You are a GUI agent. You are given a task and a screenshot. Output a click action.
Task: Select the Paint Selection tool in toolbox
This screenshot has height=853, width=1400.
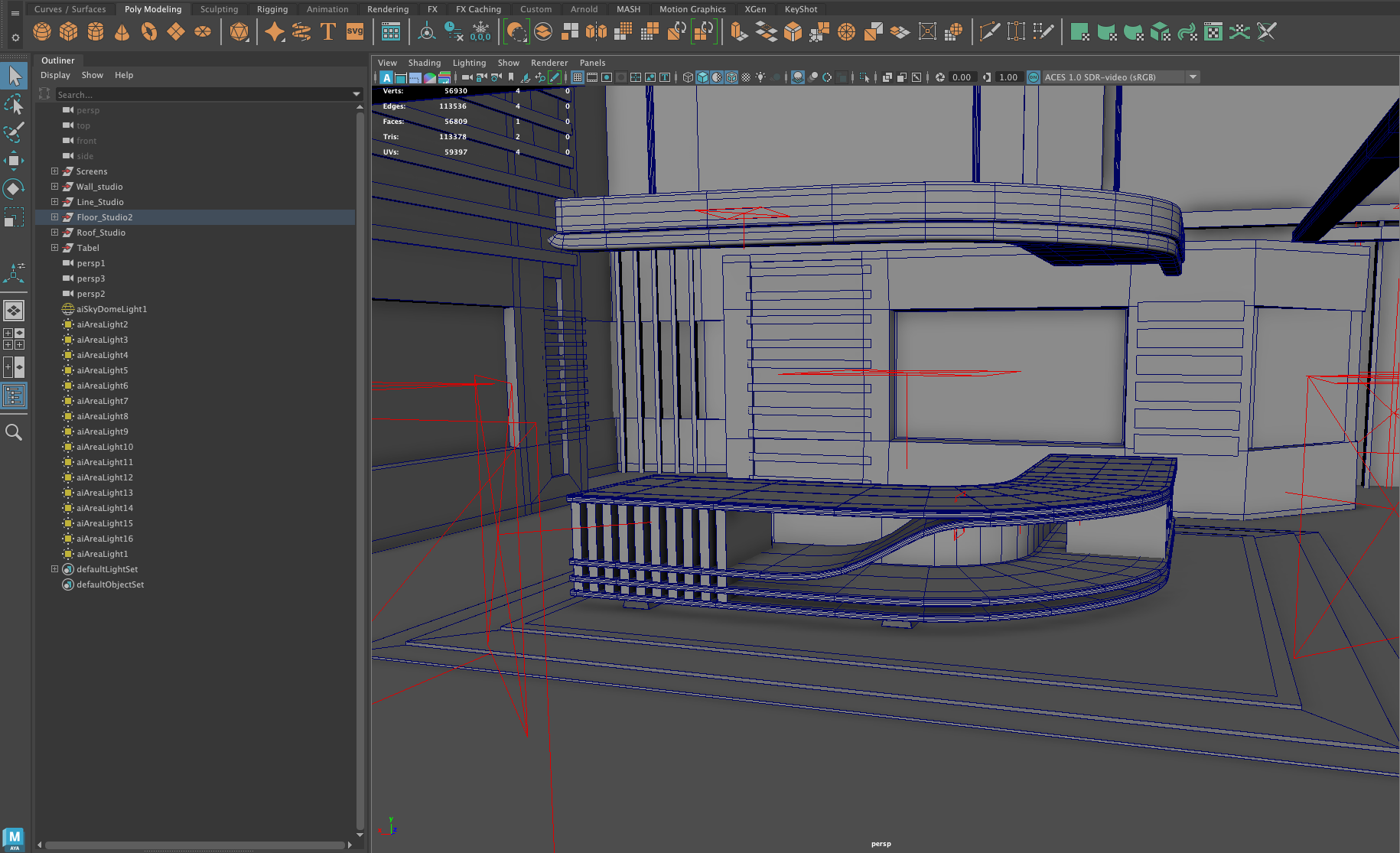click(14, 132)
